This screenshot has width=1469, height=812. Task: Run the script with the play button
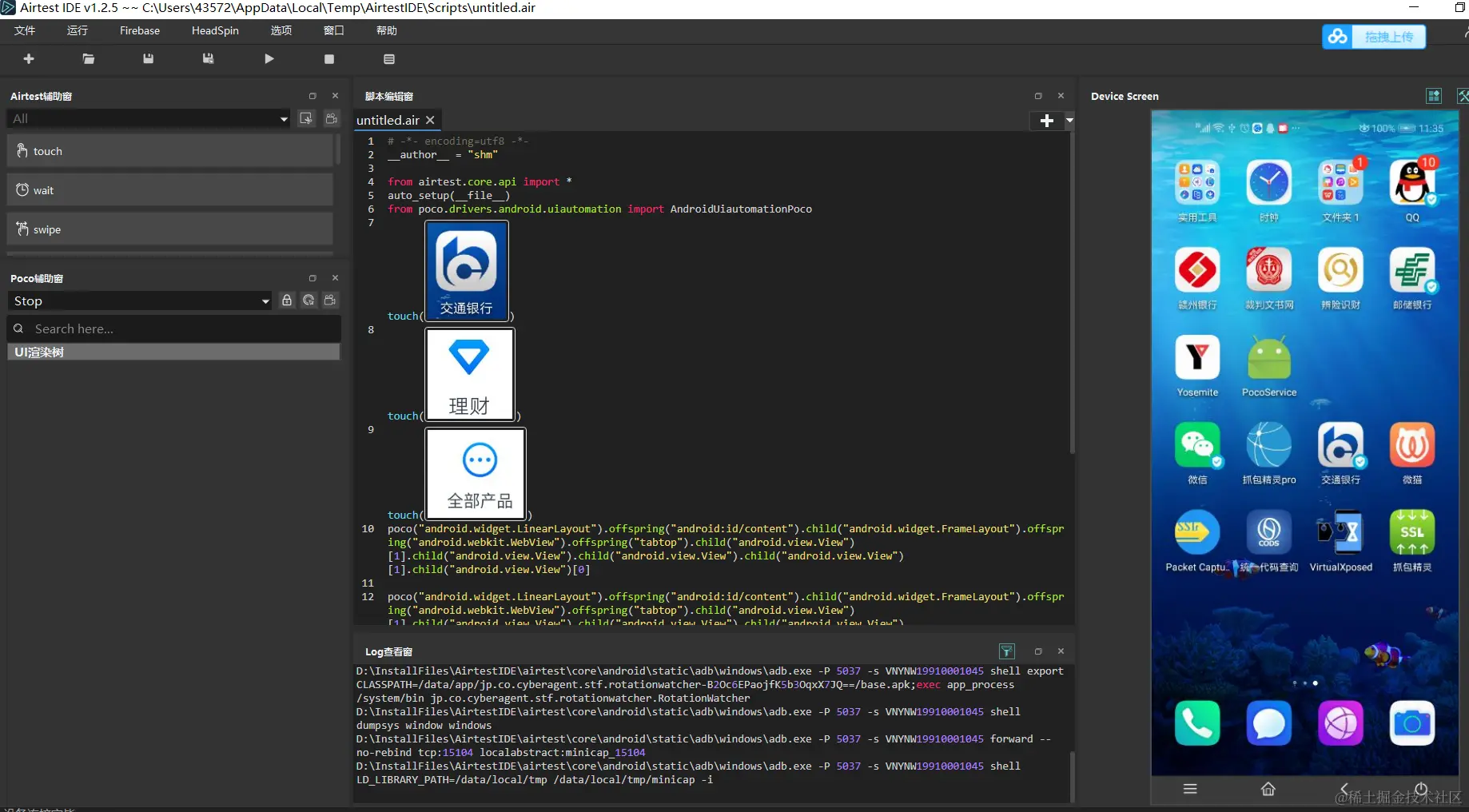(x=269, y=59)
